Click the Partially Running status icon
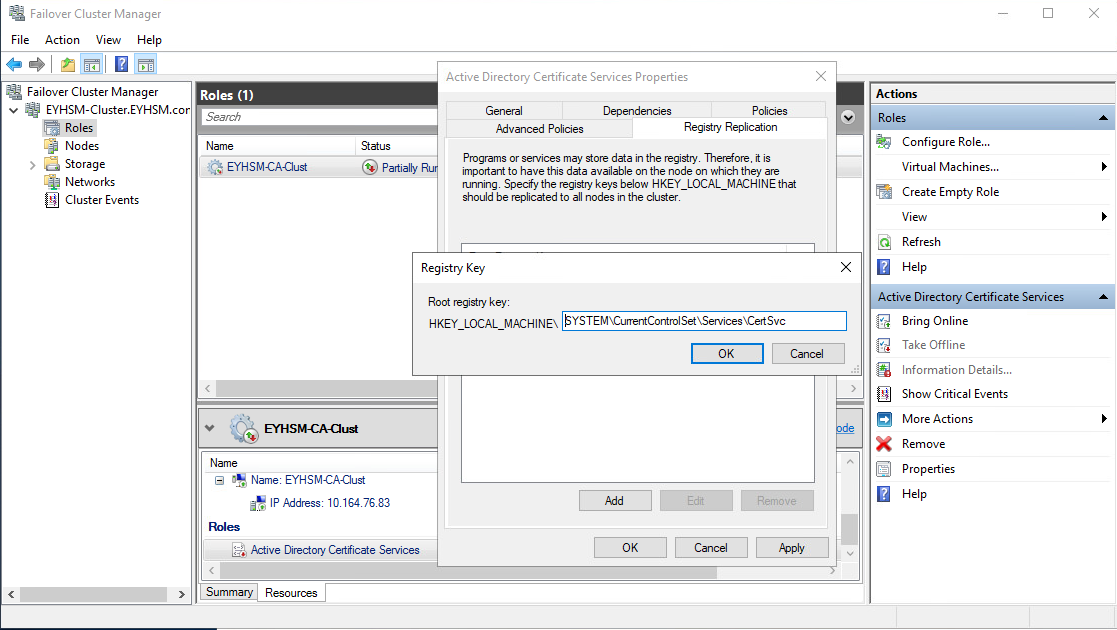The image size is (1117, 630). [370, 167]
